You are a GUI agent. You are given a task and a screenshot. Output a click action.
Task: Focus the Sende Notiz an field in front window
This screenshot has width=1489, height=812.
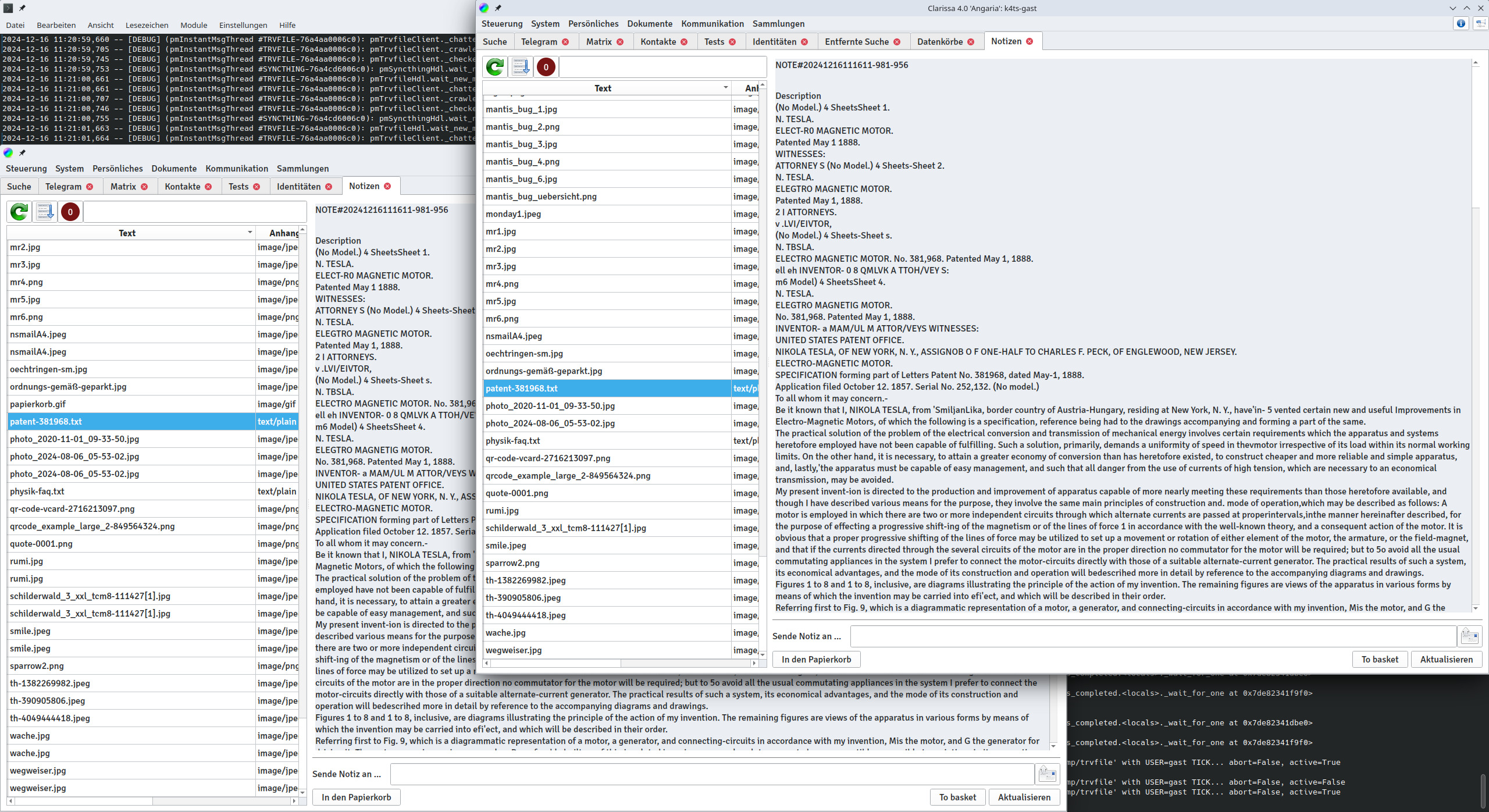pos(1153,636)
